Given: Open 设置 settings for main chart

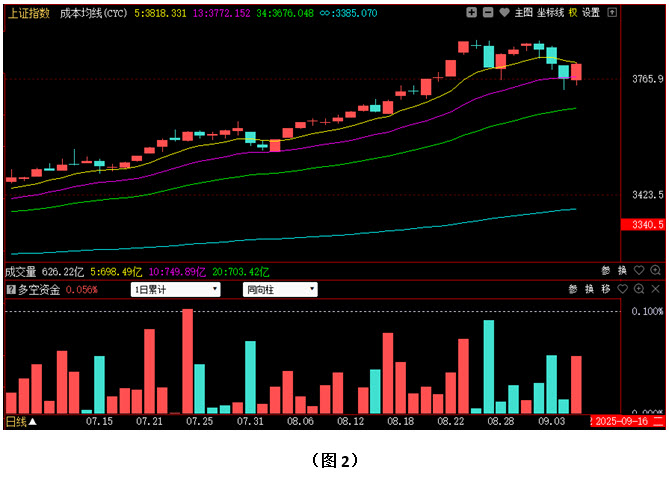Looking at the screenshot, I should (x=591, y=13).
